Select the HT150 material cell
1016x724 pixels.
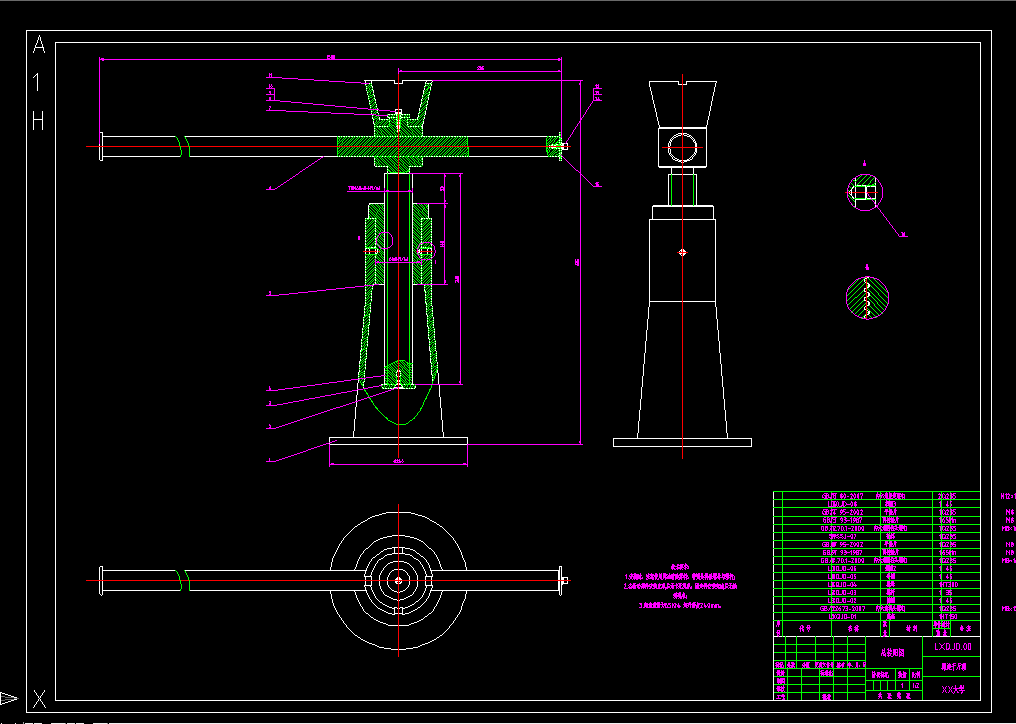[948, 616]
